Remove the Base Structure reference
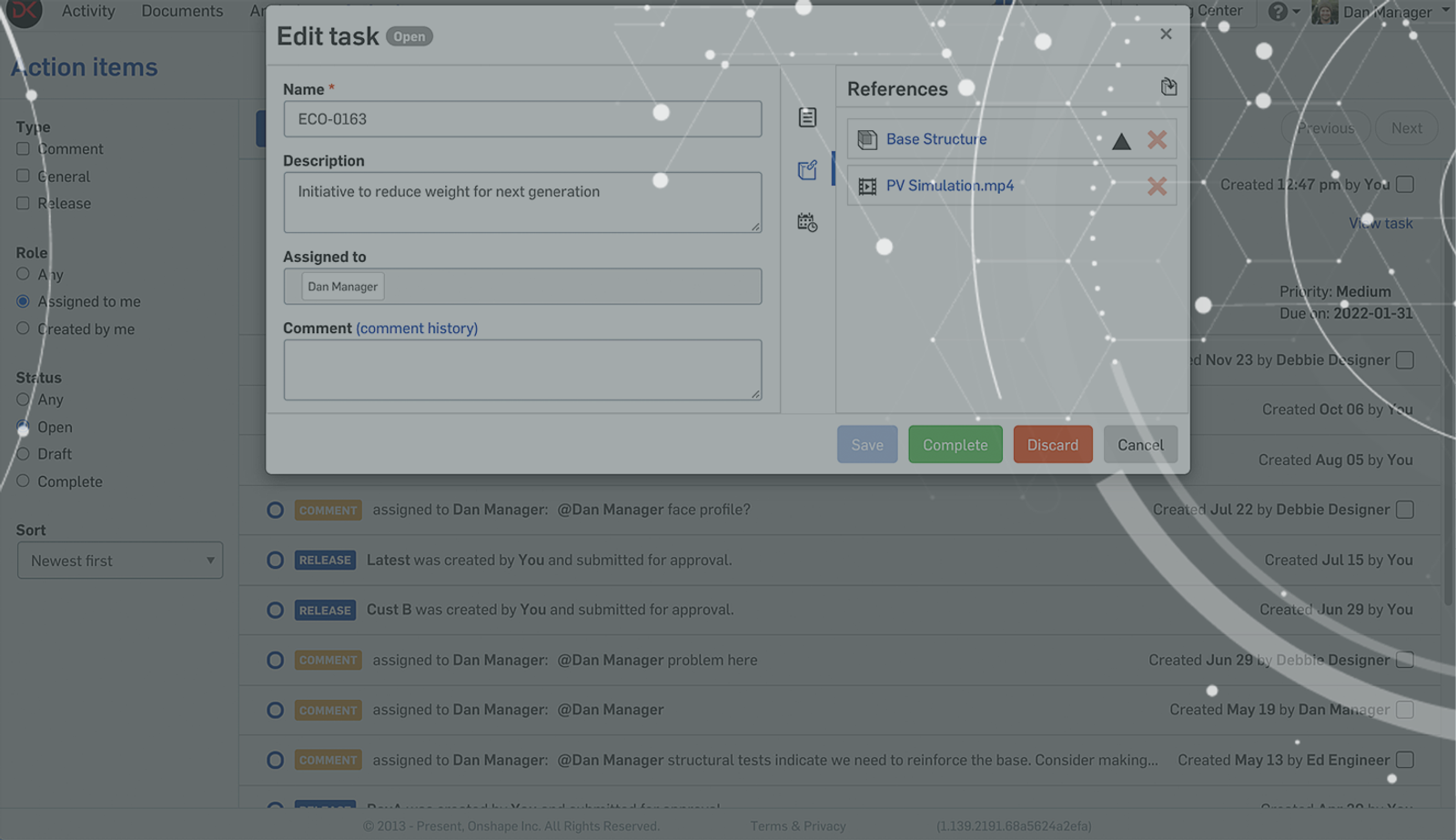Image resolution: width=1456 pixels, height=840 pixels. (1157, 140)
